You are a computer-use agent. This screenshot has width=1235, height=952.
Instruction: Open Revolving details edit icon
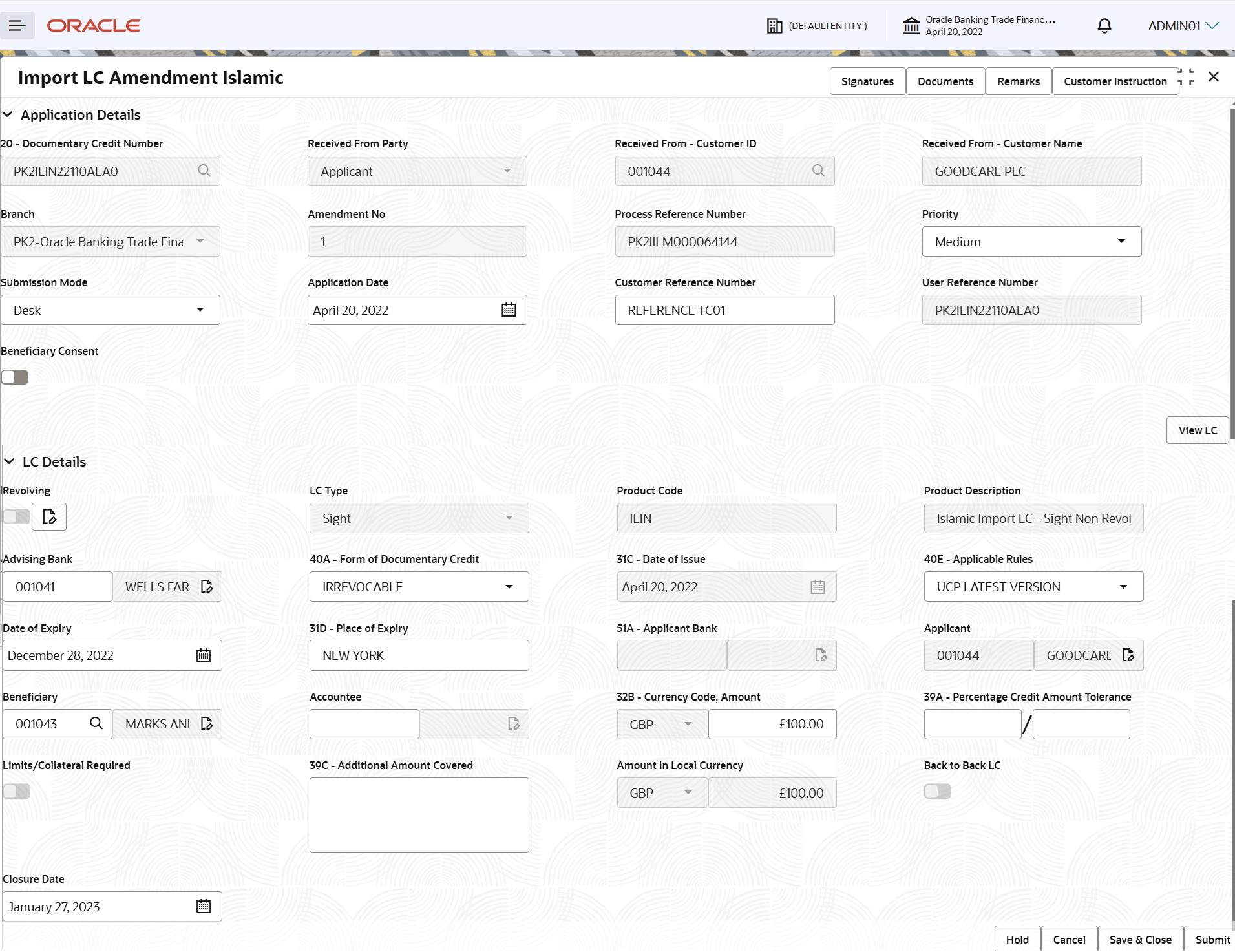coord(49,516)
